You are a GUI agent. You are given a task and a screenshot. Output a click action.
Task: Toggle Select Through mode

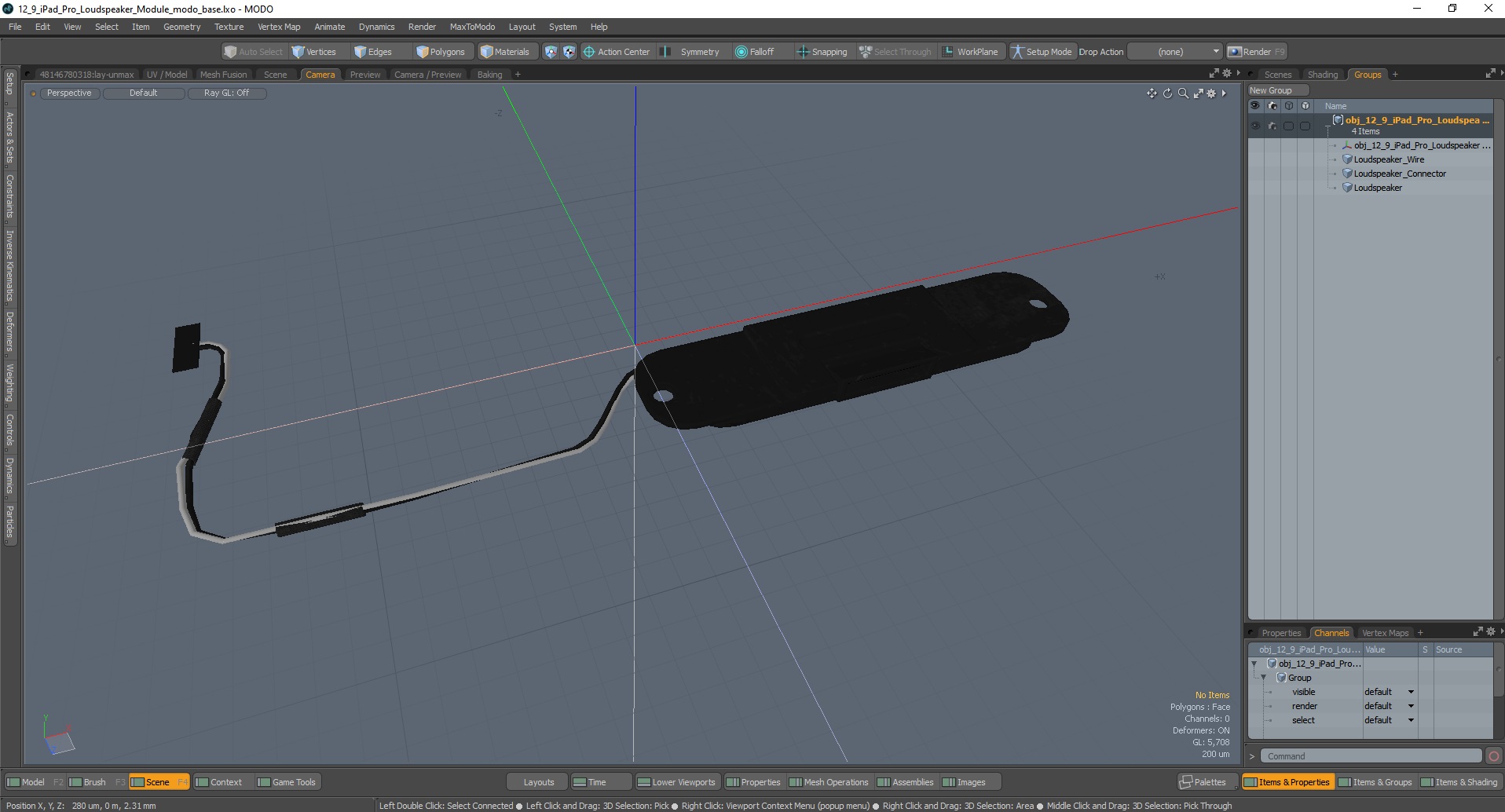coord(895,52)
